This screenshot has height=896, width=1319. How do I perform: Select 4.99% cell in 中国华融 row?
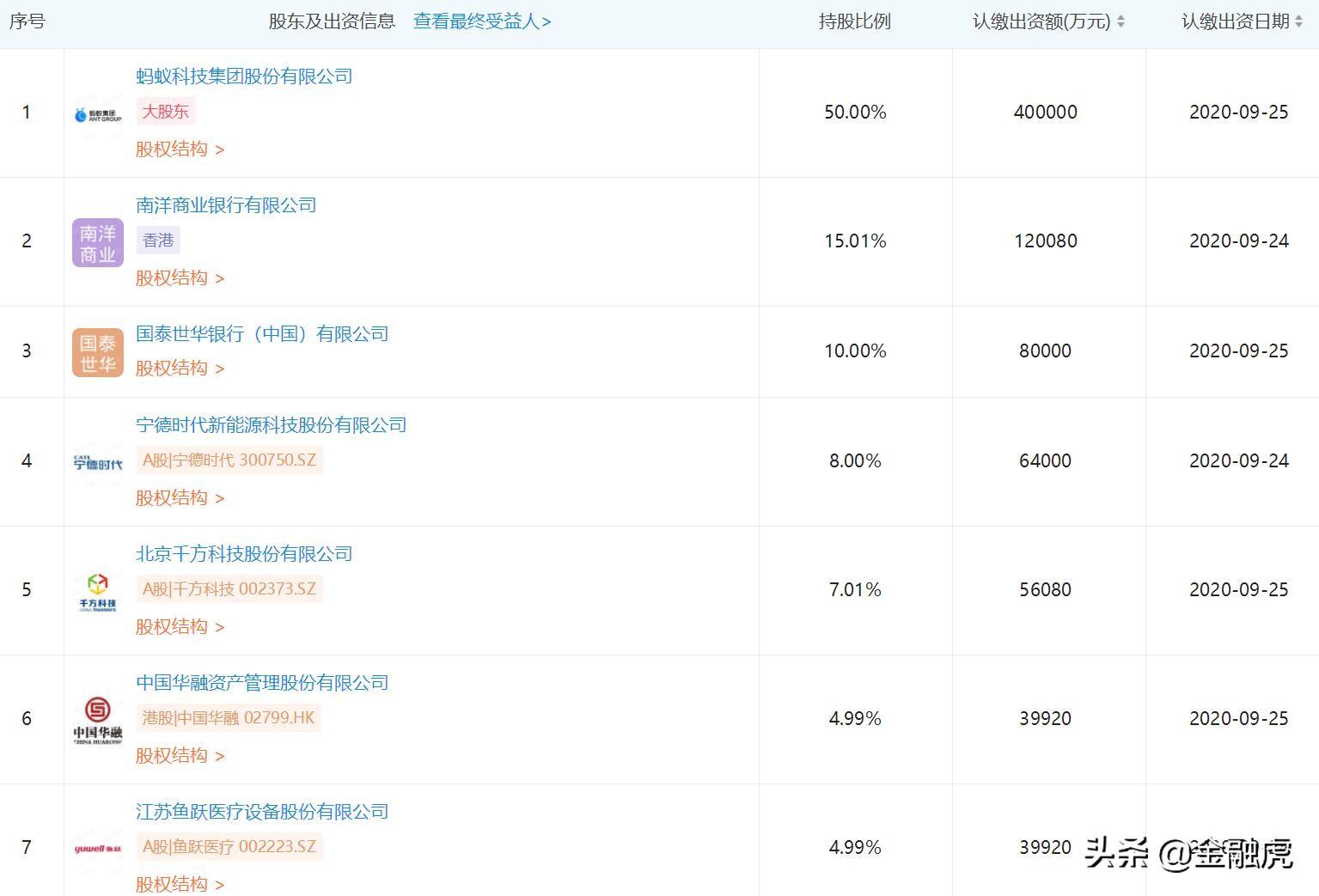click(855, 719)
